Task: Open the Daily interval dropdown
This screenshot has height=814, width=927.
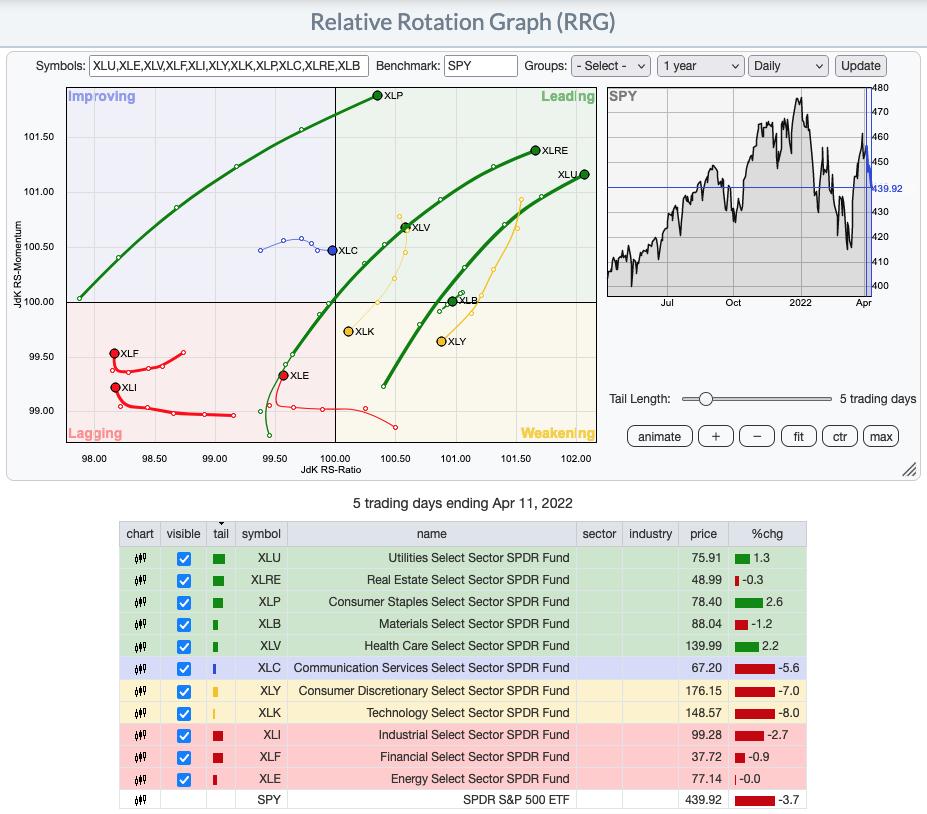Action: pos(787,66)
